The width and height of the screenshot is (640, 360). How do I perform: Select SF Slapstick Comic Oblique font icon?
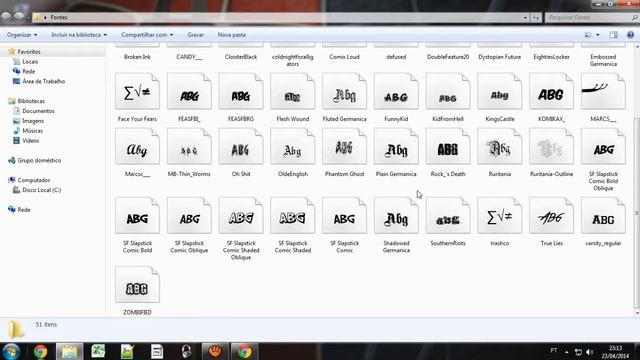click(x=189, y=215)
